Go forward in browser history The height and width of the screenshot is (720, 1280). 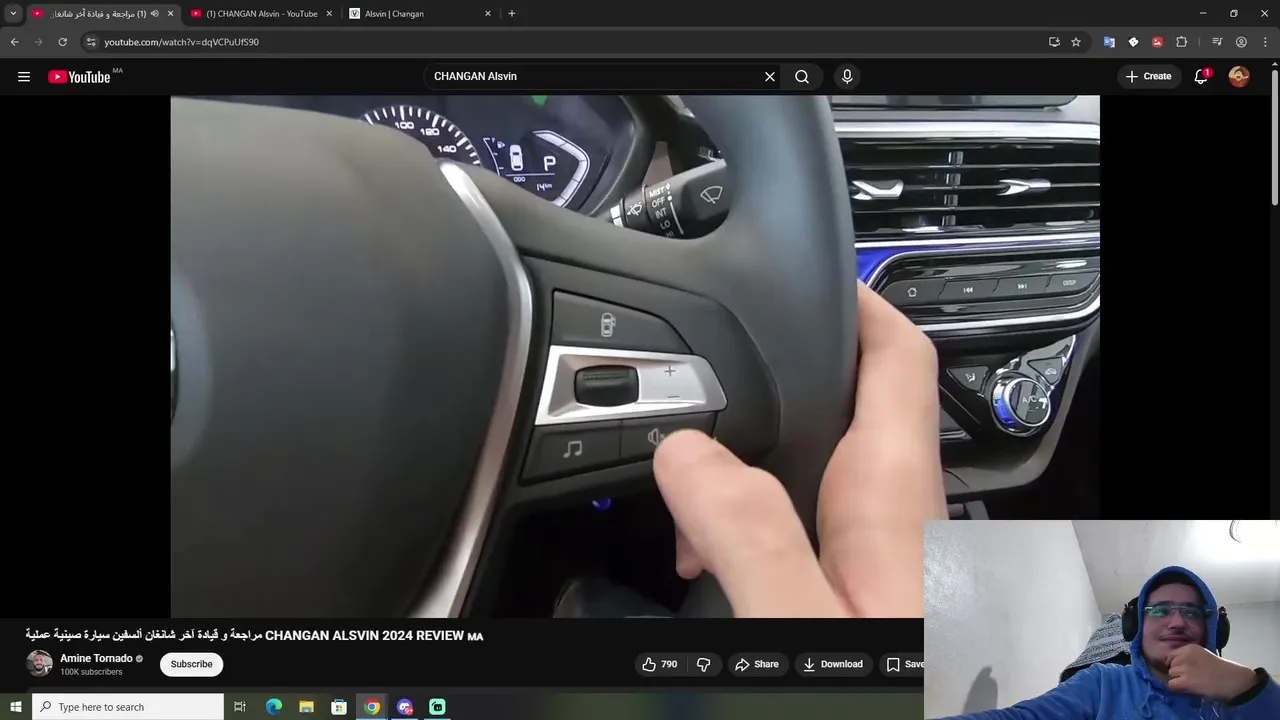click(38, 42)
